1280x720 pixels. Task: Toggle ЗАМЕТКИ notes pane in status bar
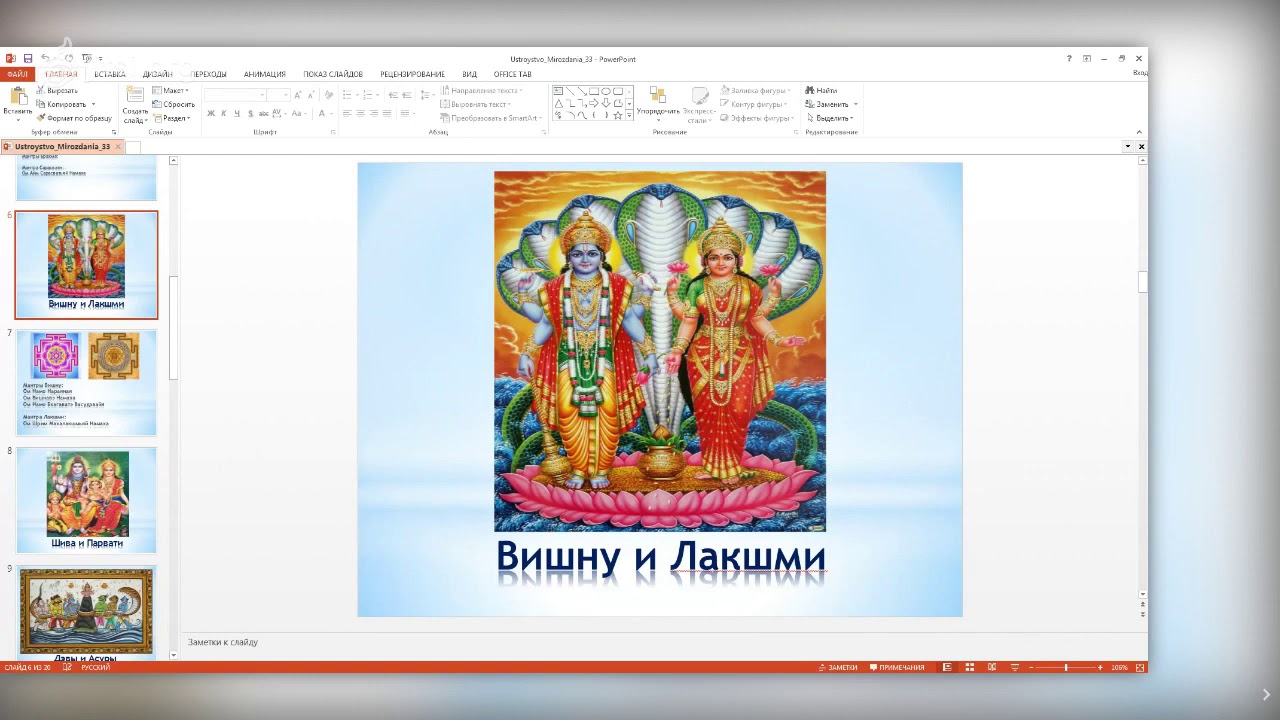coord(838,667)
